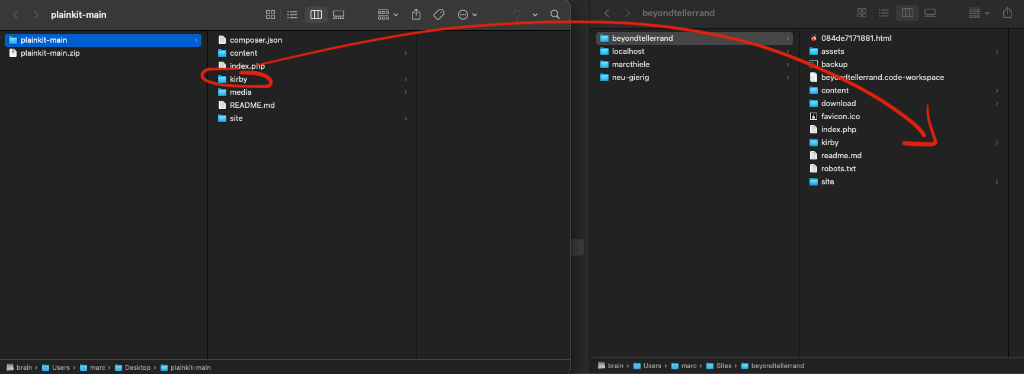Click Share icon in plainkit-main window
Screen dimensions: 1024x374
coord(416,14)
